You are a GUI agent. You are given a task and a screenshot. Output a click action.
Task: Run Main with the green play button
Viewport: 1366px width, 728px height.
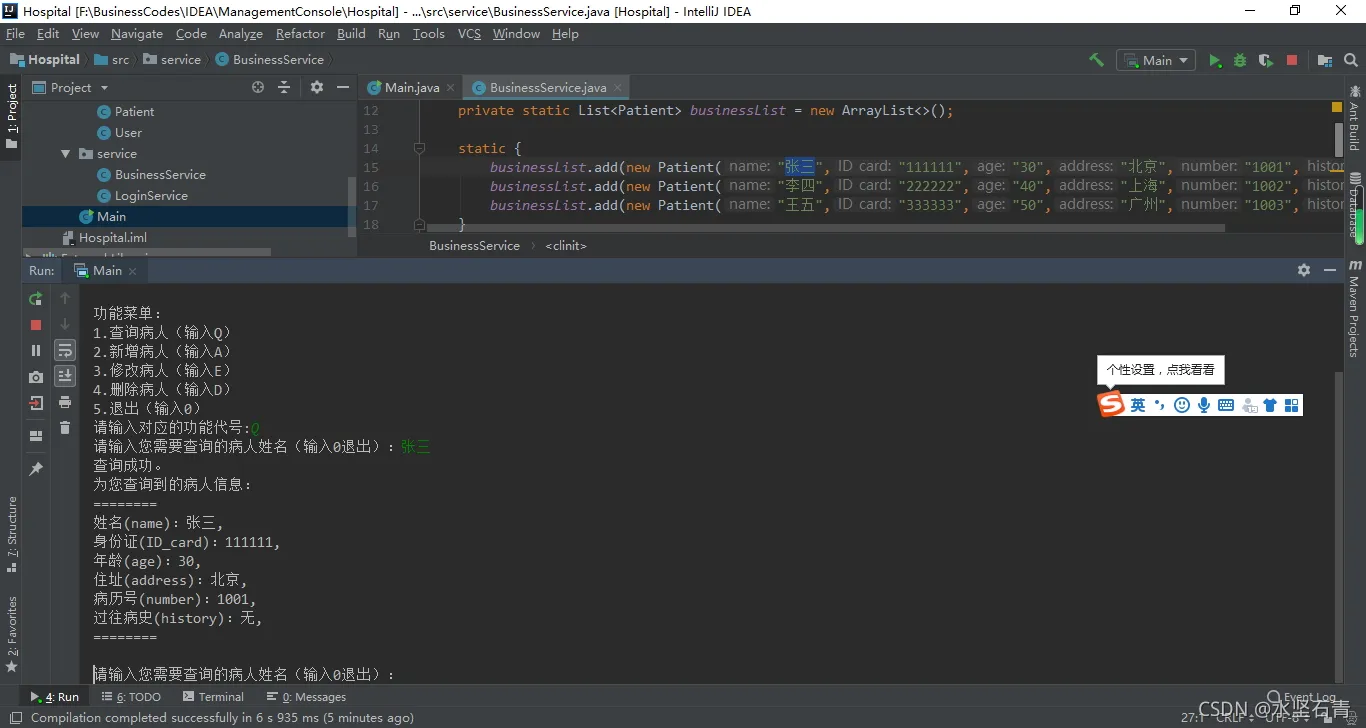1215,60
